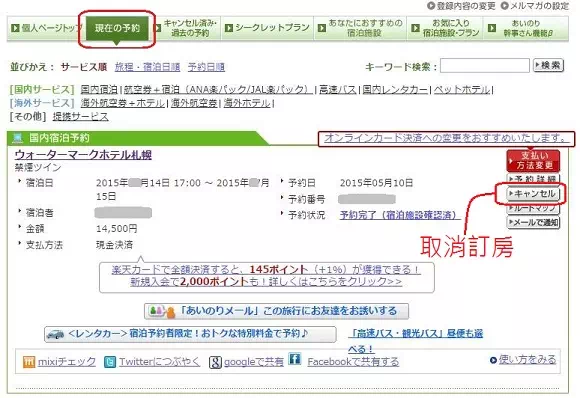Click 予約詳細 button
Viewport: 580px width, 398px height.
point(533,178)
